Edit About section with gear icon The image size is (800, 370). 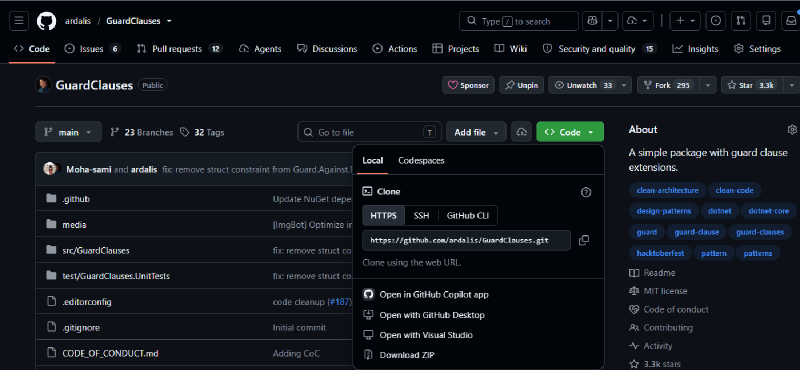click(x=792, y=130)
